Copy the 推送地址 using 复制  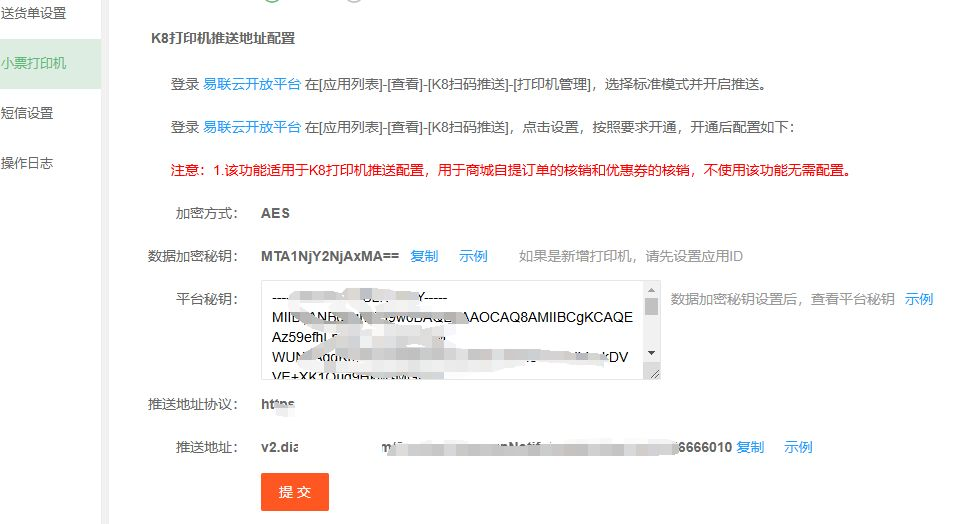tap(750, 447)
